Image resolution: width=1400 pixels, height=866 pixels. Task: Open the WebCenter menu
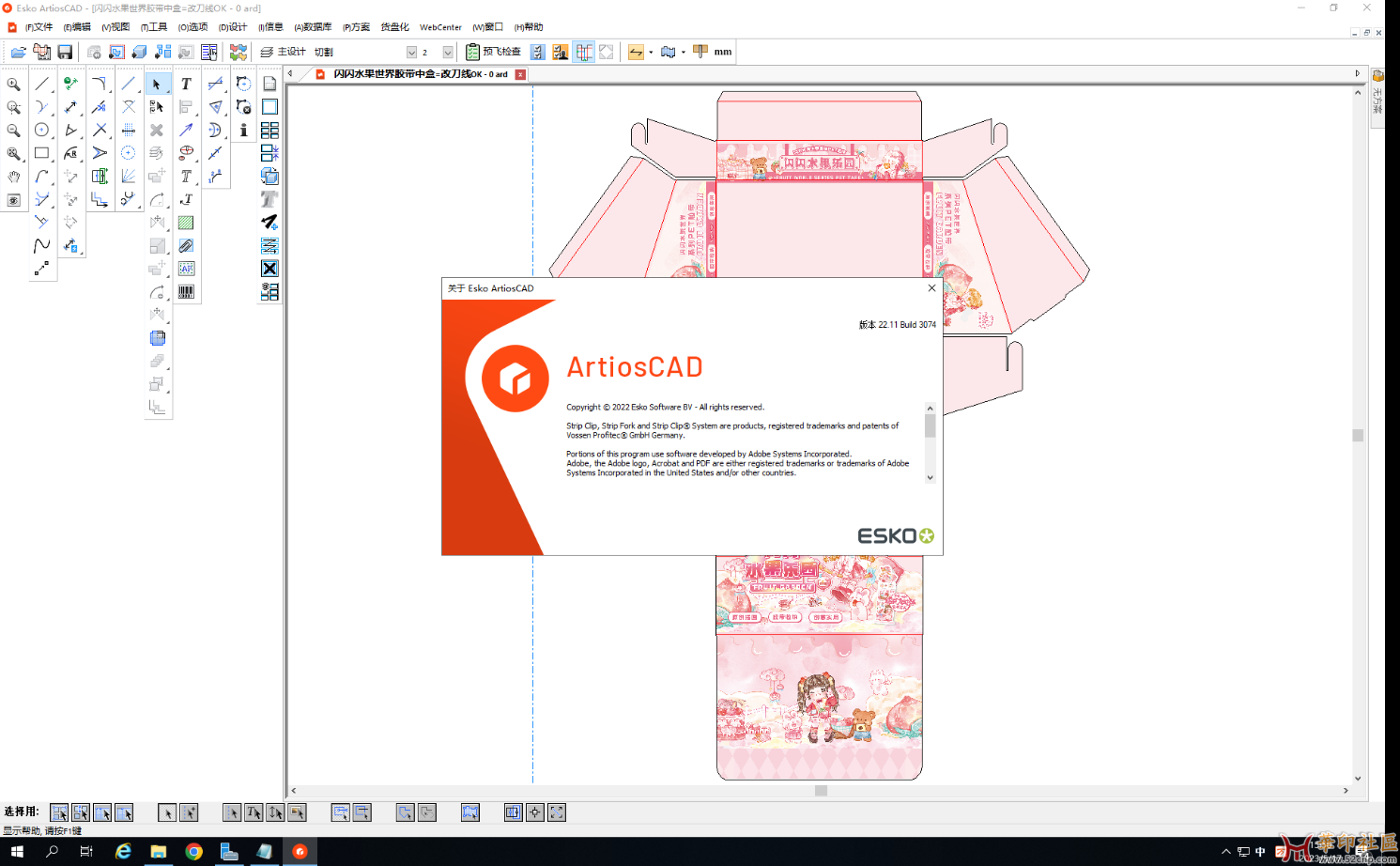point(440,27)
